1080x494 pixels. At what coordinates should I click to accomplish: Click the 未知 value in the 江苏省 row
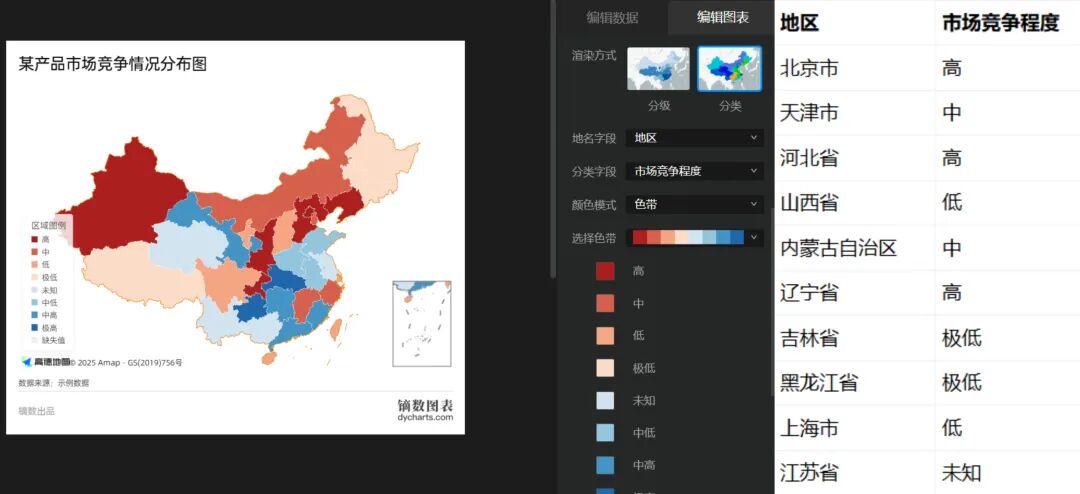962,473
